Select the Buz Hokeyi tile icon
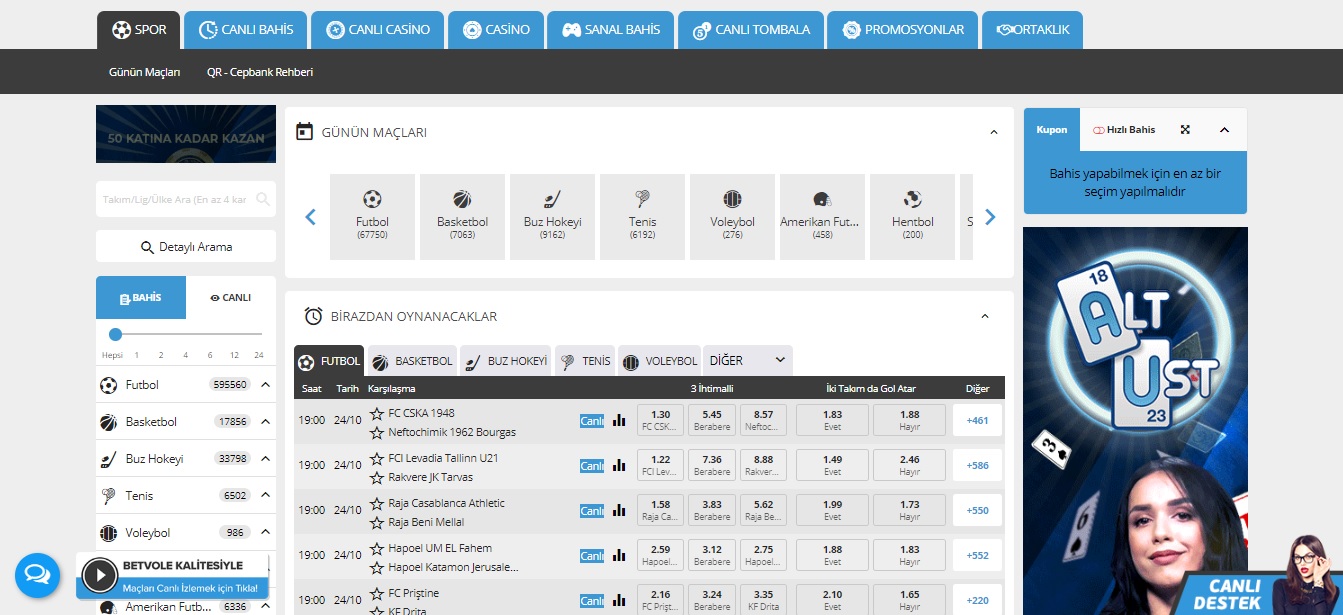Screen dimensions: 1343x615 pyautogui.click(x=552, y=199)
